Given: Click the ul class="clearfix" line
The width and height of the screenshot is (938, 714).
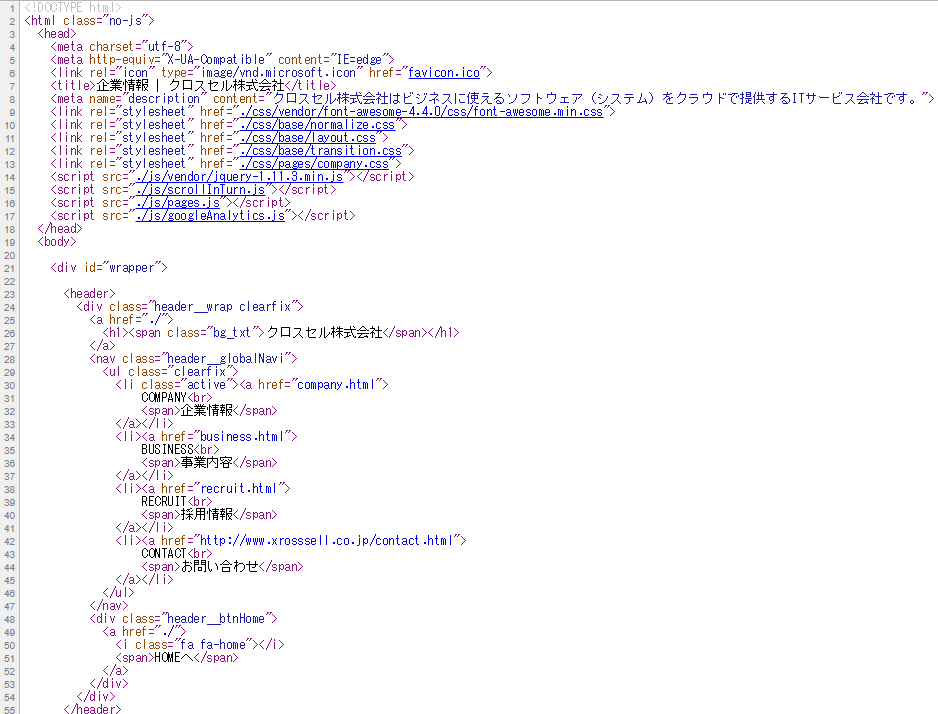Looking at the screenshot, I should pyautogui.click(x=170, y=372).
